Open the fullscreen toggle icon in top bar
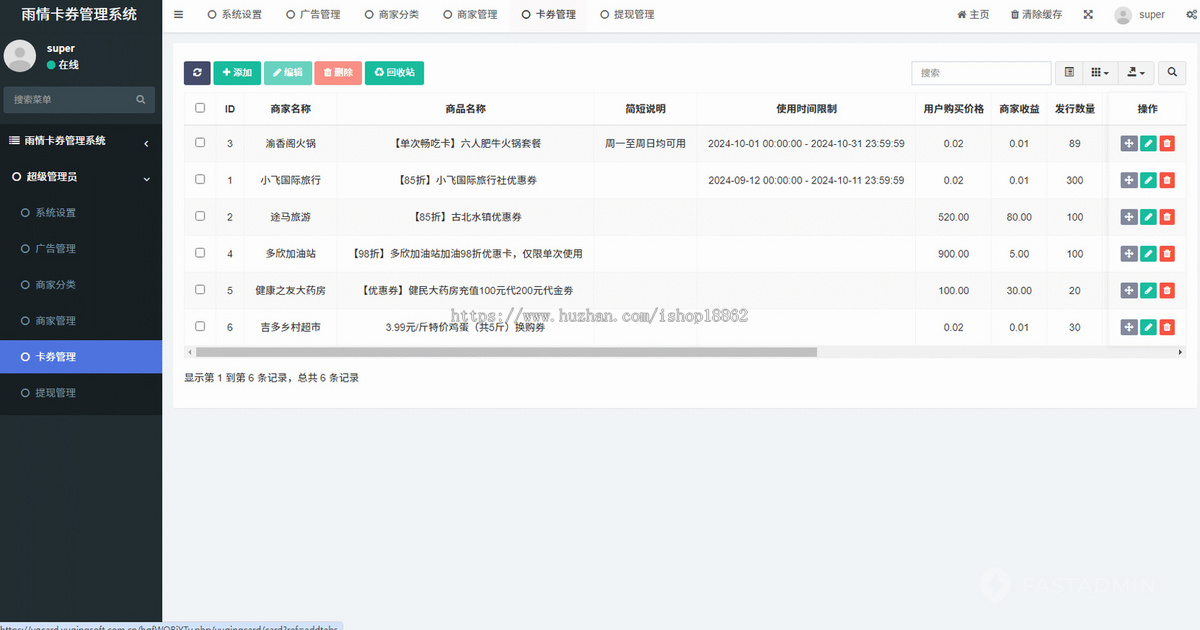The image size is (1200, 630). pos(1088,14)
